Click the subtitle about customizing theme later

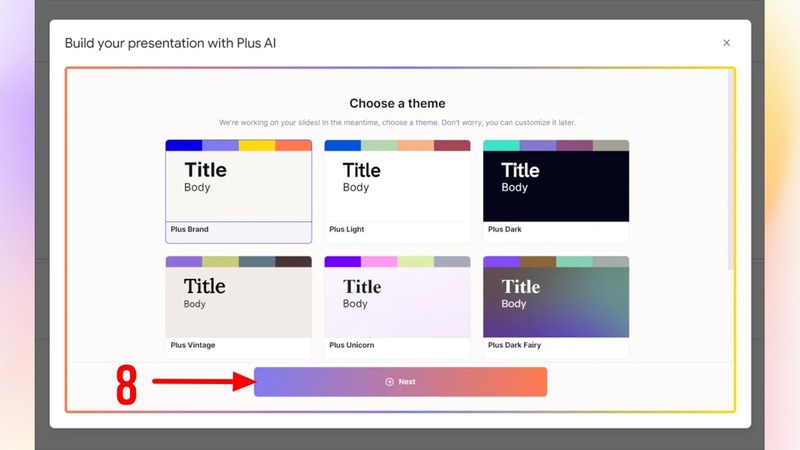[397, 122]
